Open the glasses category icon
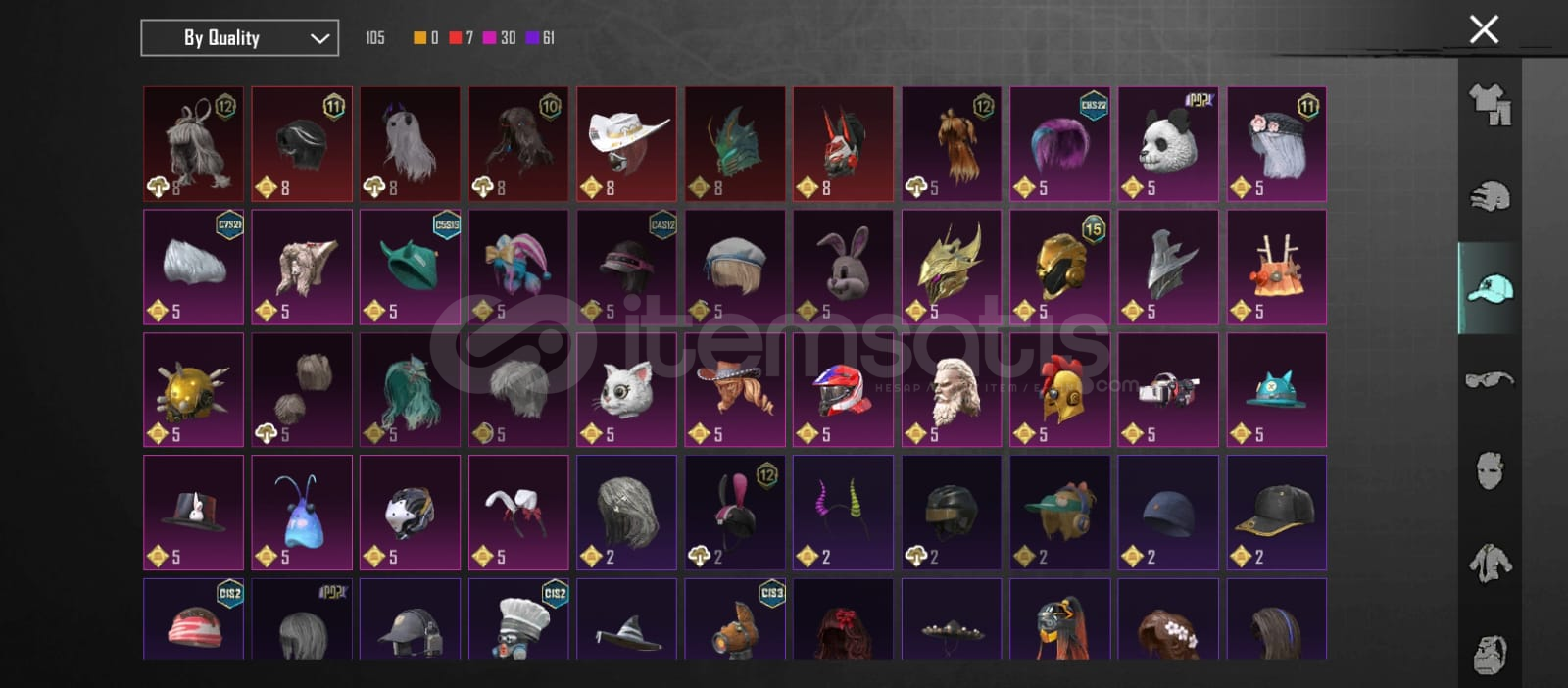 click(1490, 379)
